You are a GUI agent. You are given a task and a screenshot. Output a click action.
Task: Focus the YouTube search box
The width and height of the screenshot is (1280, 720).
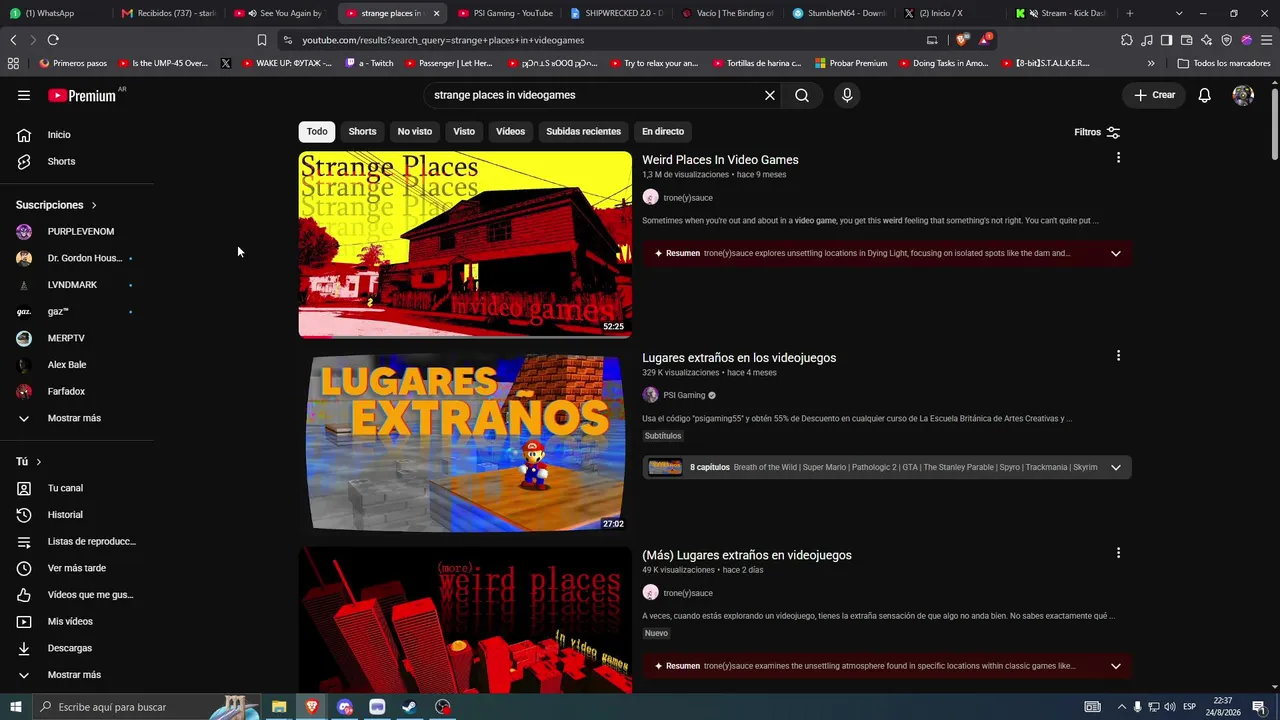pyautogui.click(x=595, y=95)
